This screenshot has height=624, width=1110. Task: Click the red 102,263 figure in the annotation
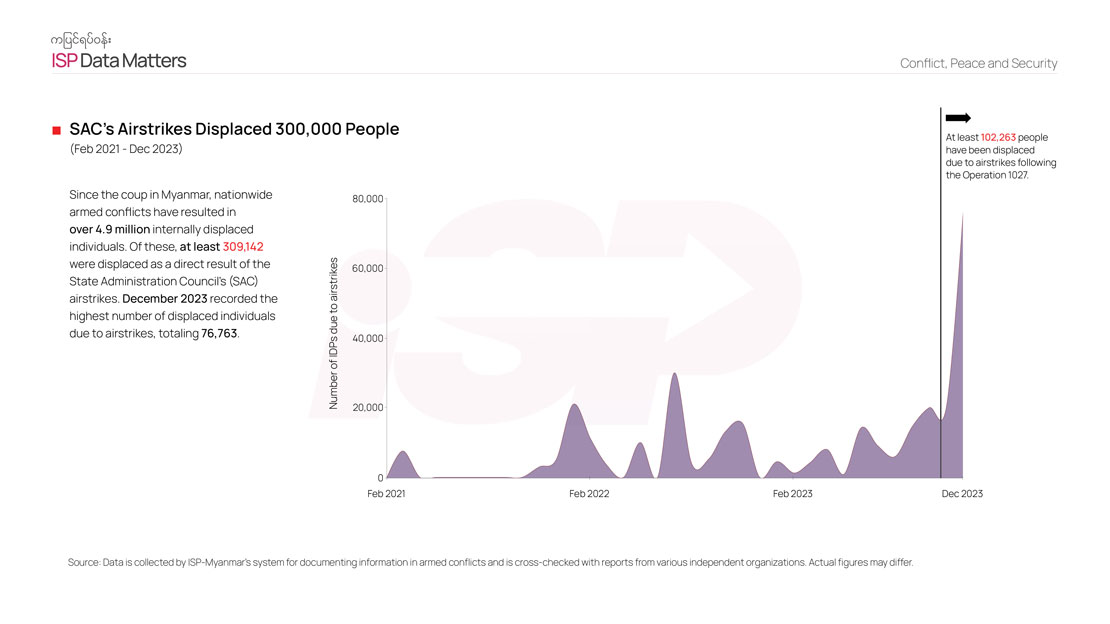click(x=998, y=137)
